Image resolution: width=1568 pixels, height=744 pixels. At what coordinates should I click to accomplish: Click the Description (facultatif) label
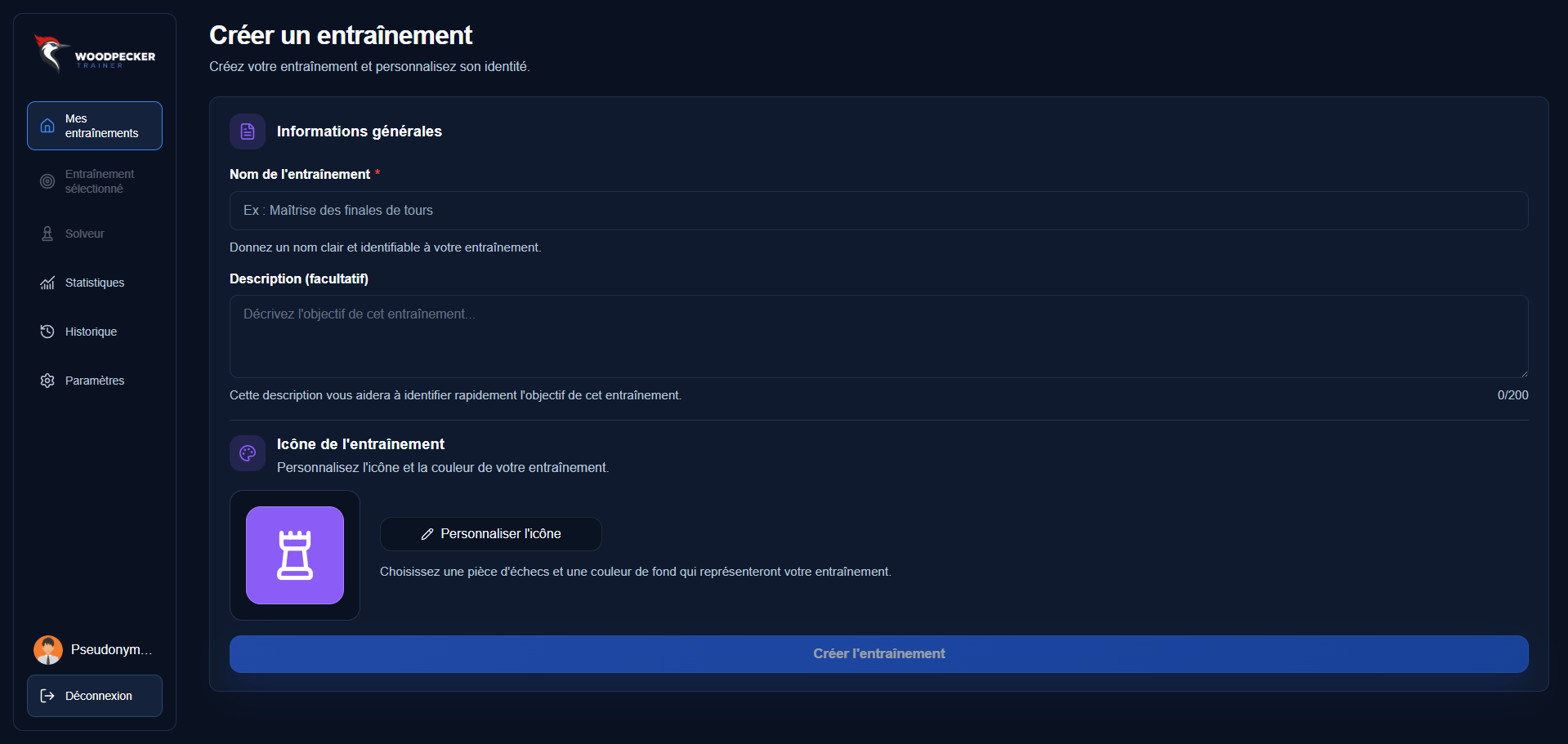tap(299, 278)
